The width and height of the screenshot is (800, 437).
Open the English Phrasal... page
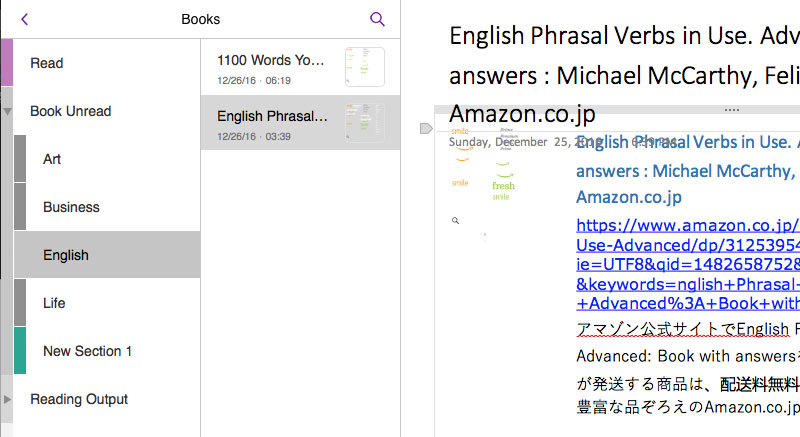(x=301, y=122)
